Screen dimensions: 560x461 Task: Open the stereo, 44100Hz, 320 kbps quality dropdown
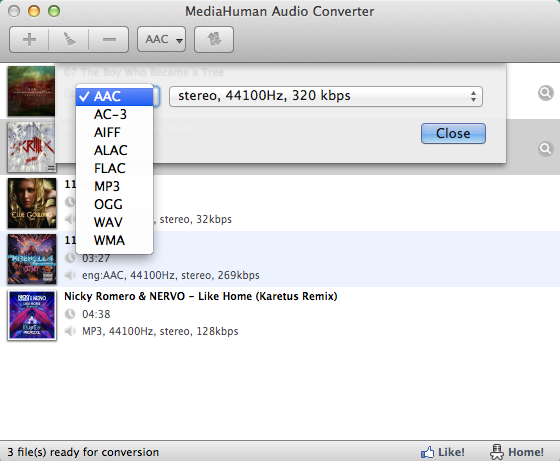coord(326,96)
